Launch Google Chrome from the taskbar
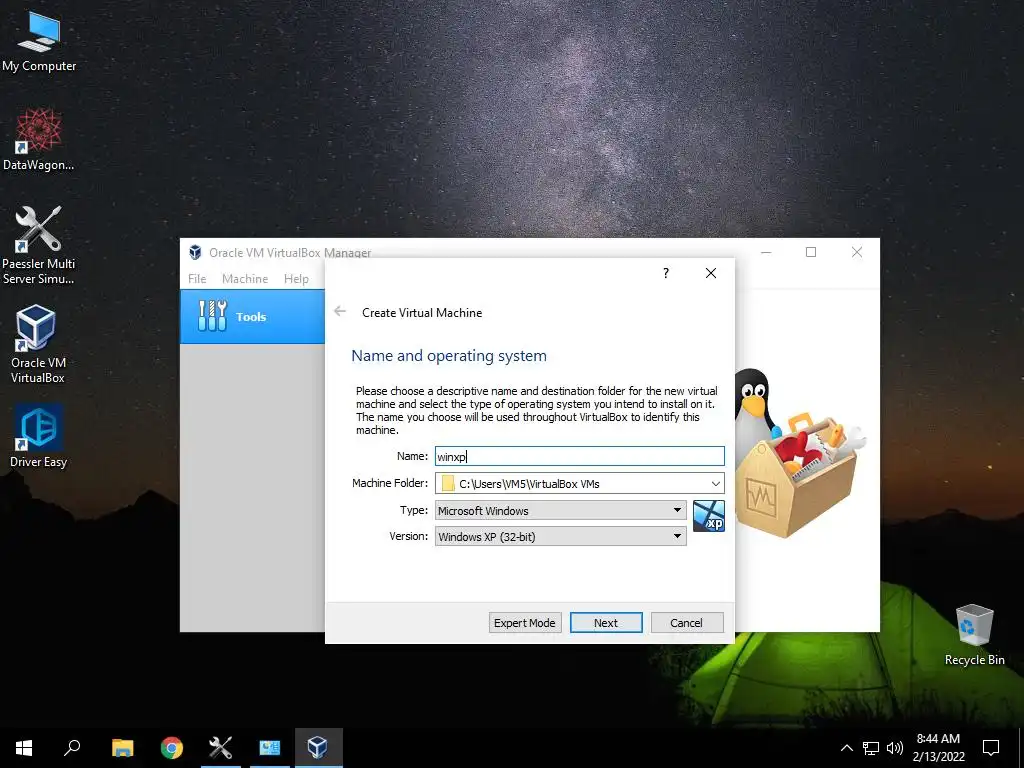The image size is (1024, 768). 172,748
